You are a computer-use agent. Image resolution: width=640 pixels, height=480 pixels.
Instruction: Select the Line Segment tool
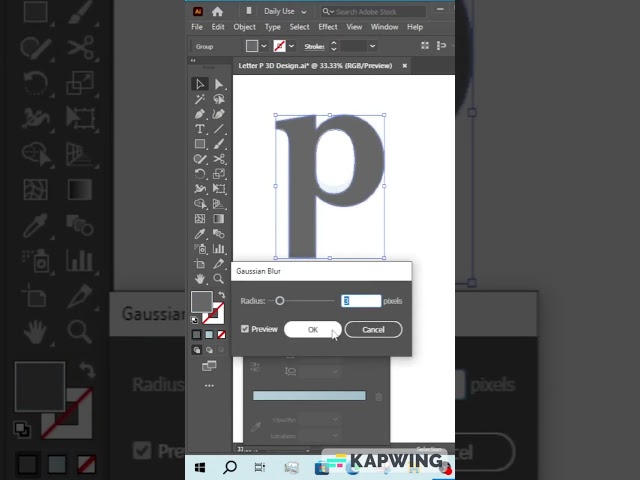219,129
